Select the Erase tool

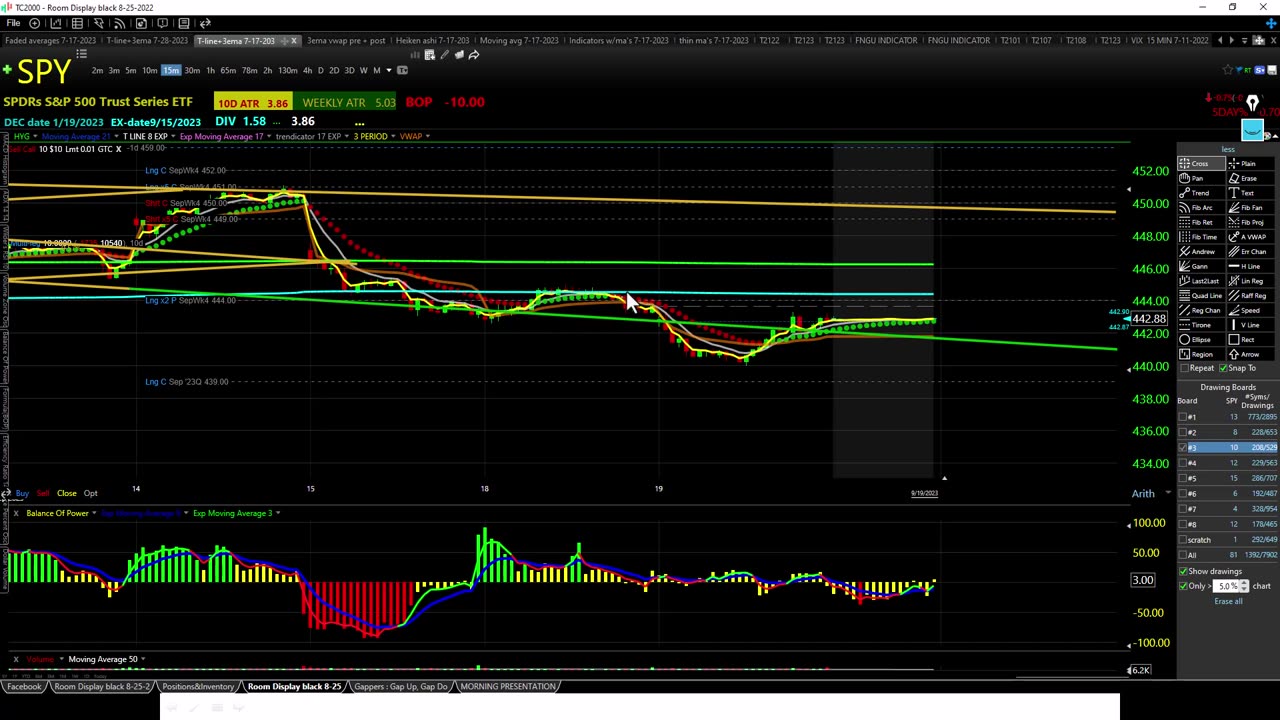coord(1250,178)
